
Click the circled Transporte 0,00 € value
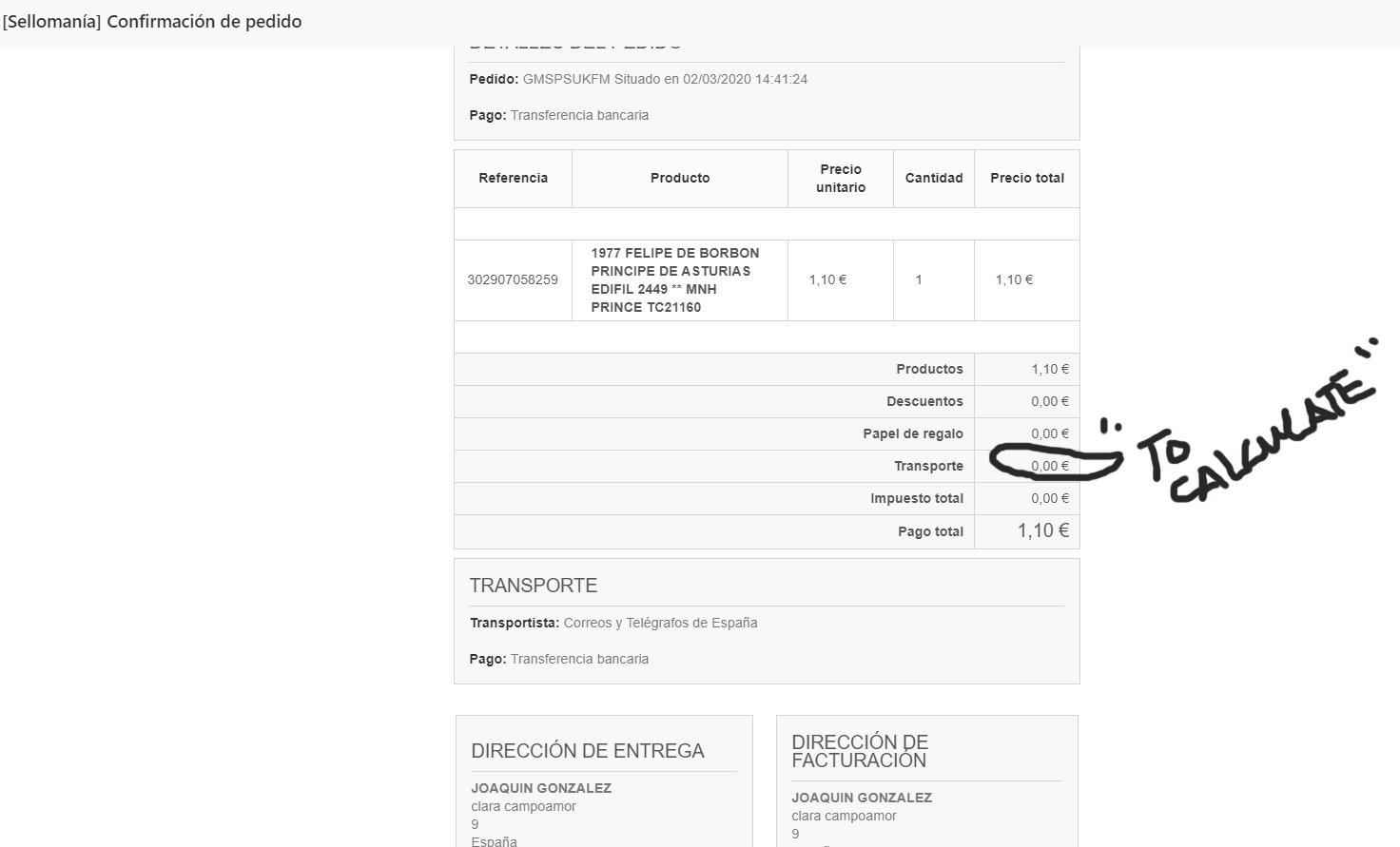pyautogui.click(x=1050, y=466)
